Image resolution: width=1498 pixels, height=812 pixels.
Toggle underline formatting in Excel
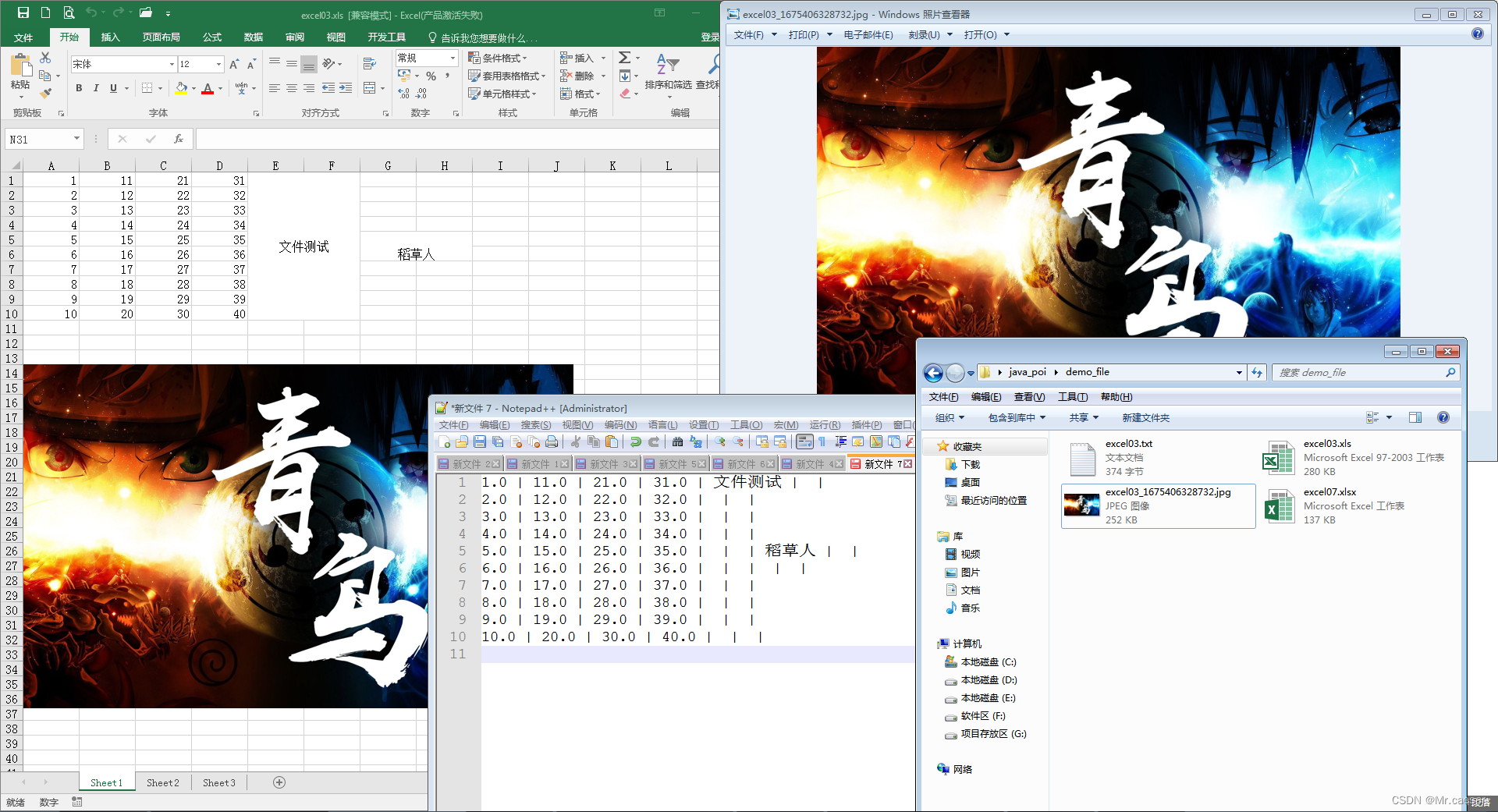[x=112, y=87]
